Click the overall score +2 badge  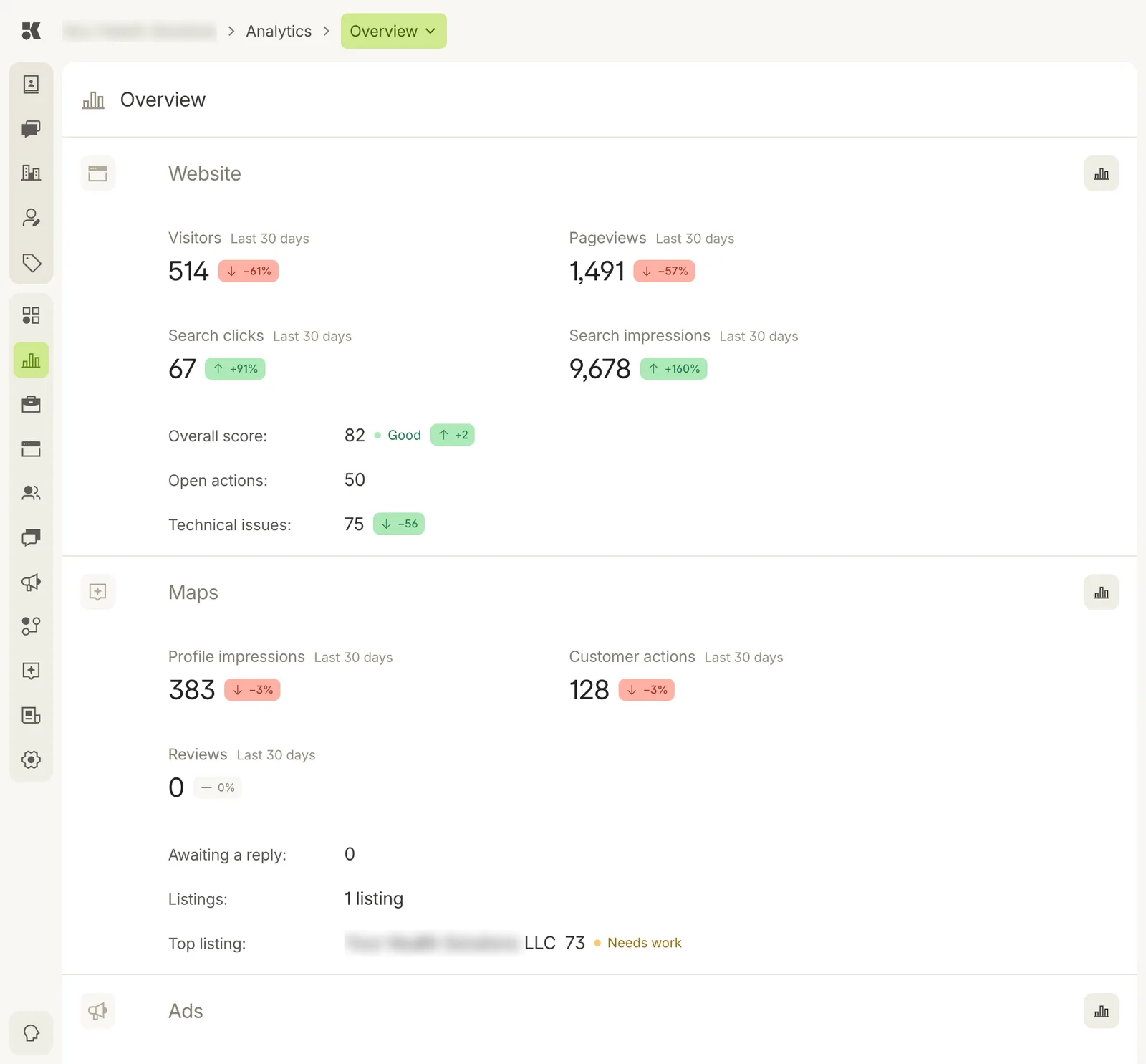click(x=452, y=435)
